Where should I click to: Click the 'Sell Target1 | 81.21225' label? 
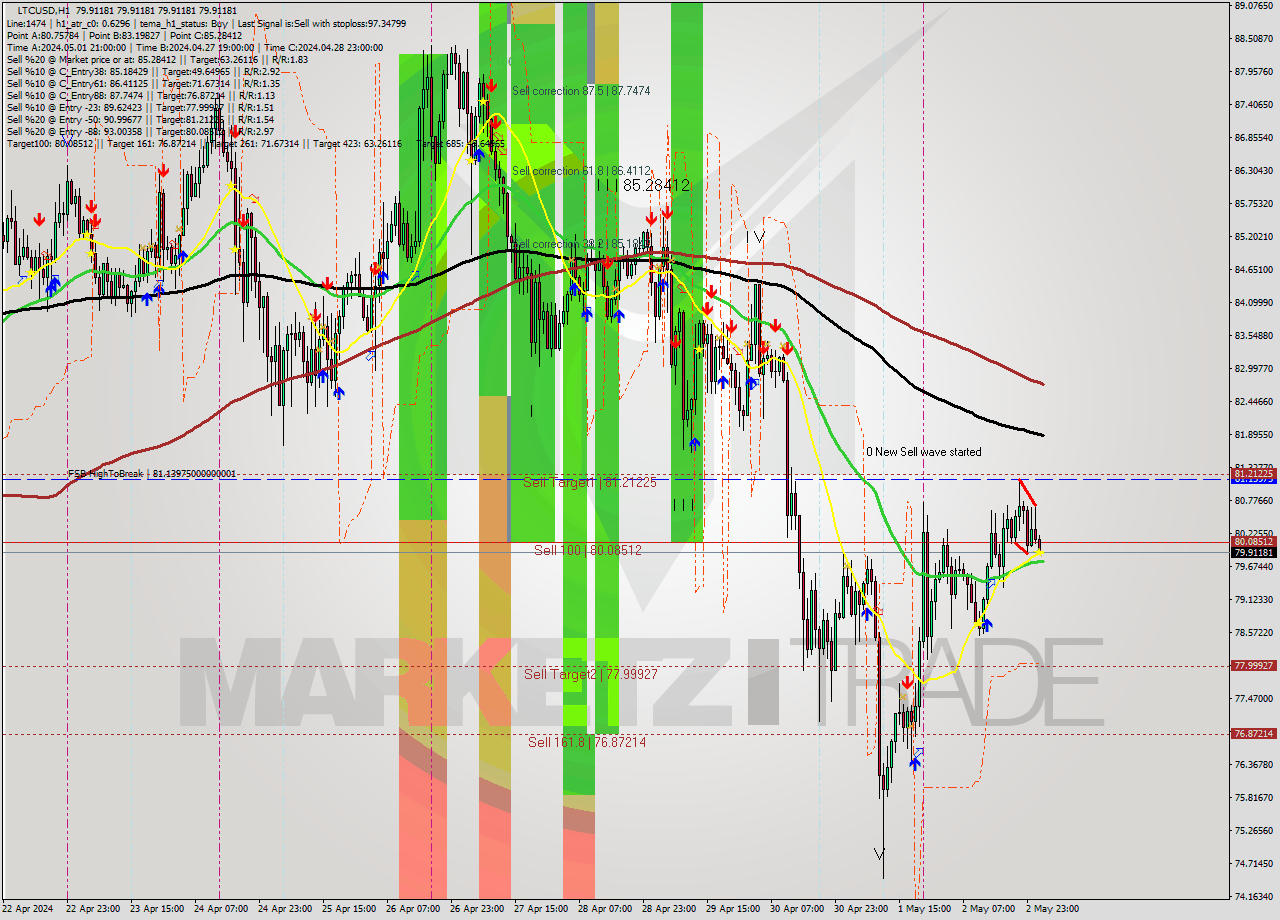590,482
